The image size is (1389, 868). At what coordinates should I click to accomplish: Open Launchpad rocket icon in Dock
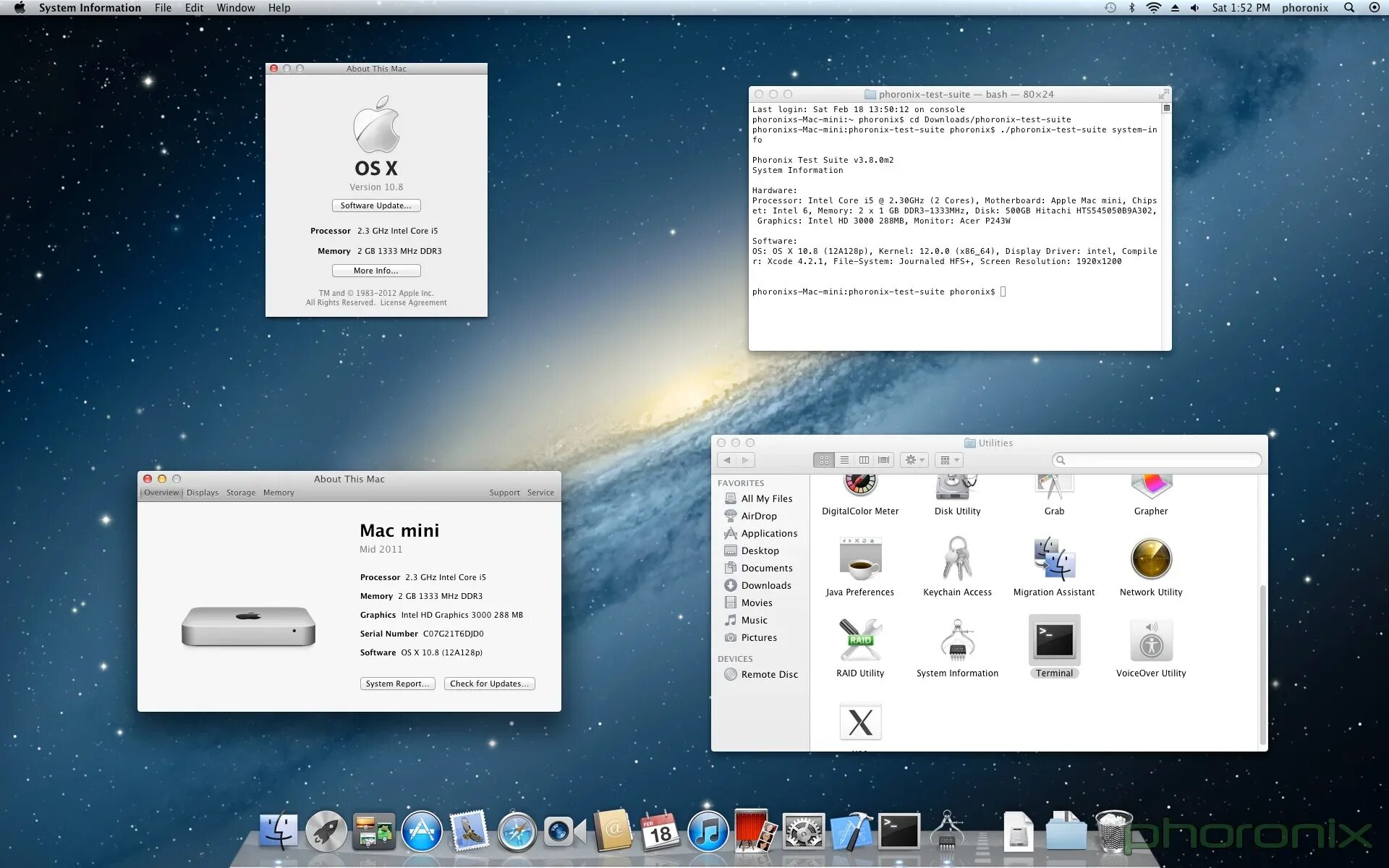point(326,830)
